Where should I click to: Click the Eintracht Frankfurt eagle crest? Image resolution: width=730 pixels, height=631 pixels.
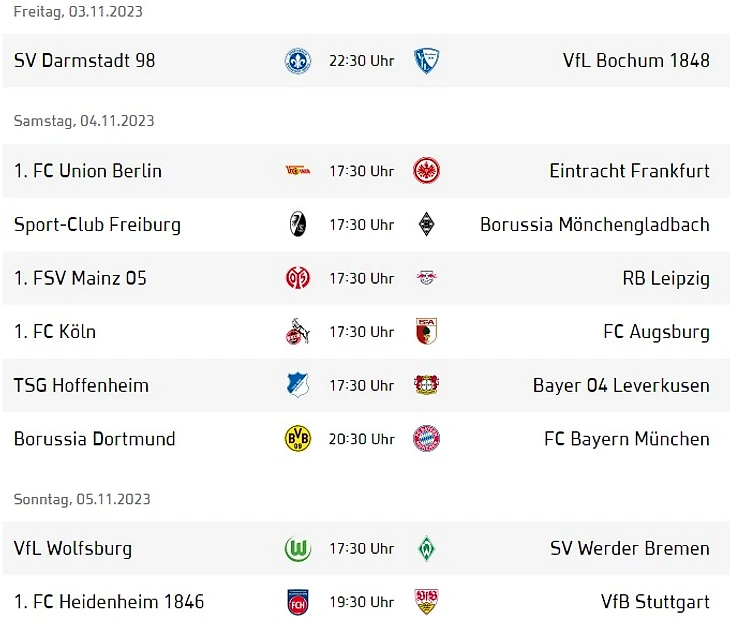(x=427, y=171)
